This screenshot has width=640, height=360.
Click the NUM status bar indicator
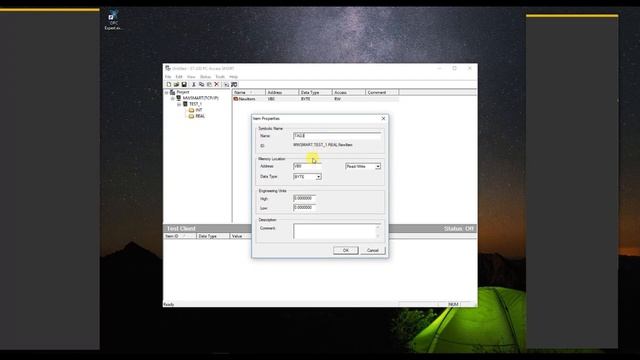pos(453,304)
